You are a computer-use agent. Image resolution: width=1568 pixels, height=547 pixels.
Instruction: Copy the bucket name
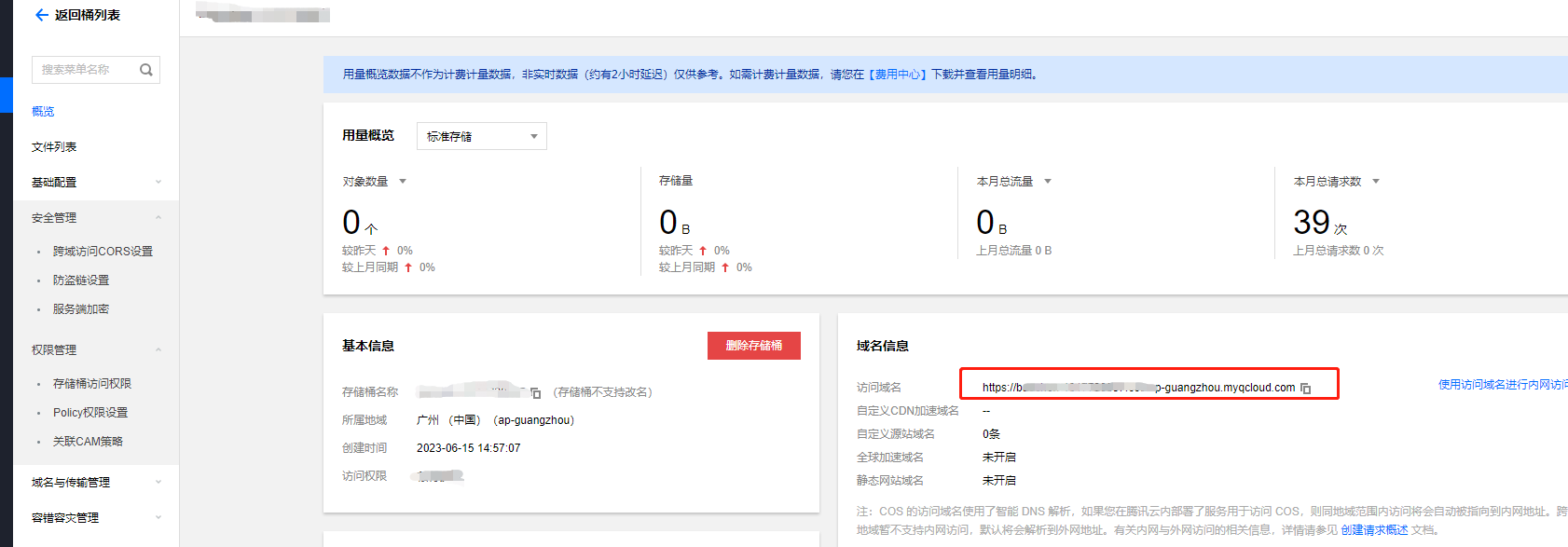[x=536, y=393]
